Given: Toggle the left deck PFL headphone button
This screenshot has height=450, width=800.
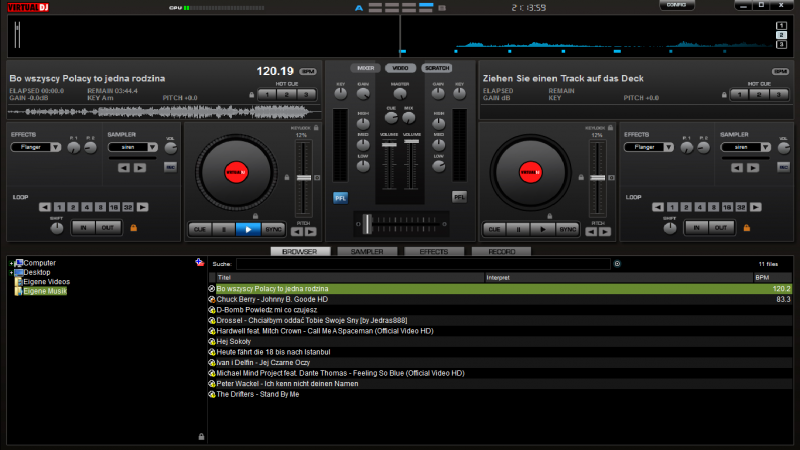Looking at the screenshot, I should (340, 197).
